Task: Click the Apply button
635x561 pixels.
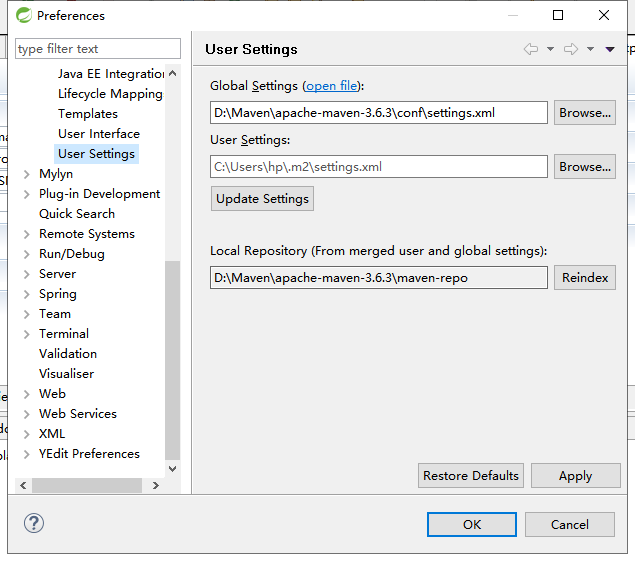Action: click(x=575, y=476)
